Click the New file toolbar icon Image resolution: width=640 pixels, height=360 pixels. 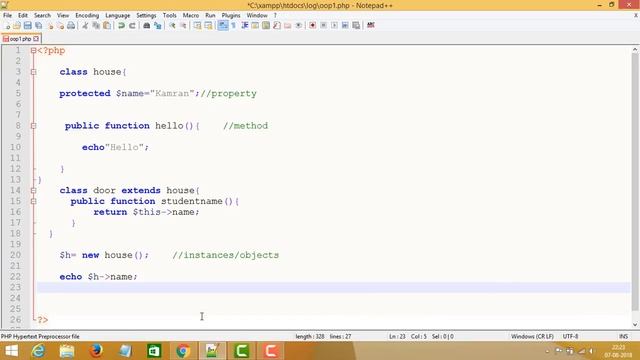point(7,26)
